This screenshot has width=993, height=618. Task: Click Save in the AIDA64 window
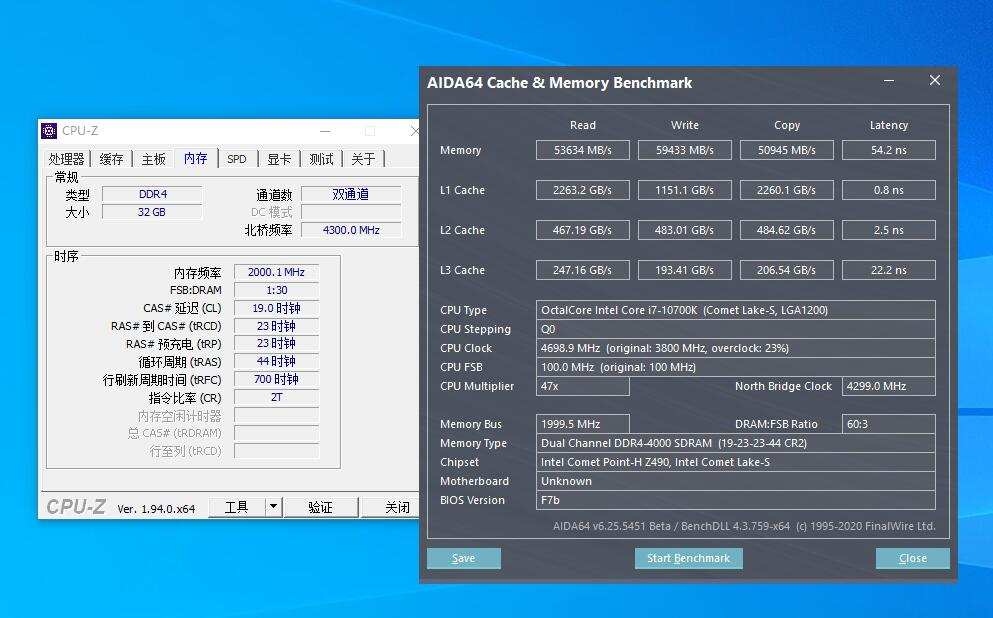(x=463, y=558)
